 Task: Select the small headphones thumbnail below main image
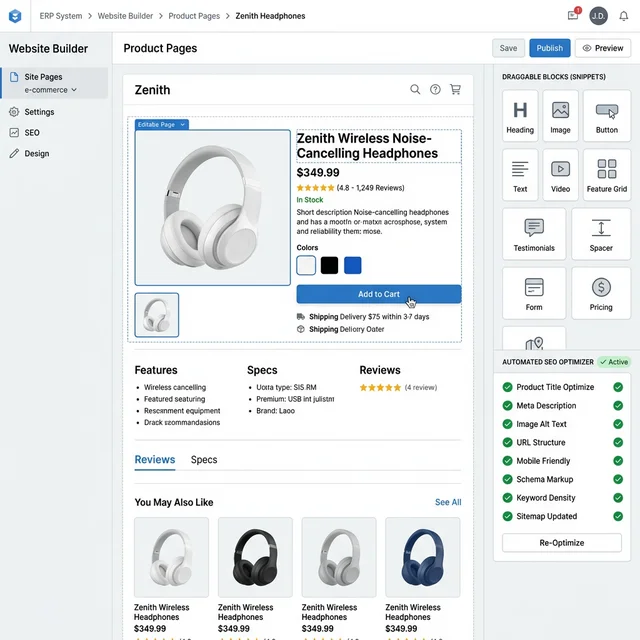pos(157,315)
